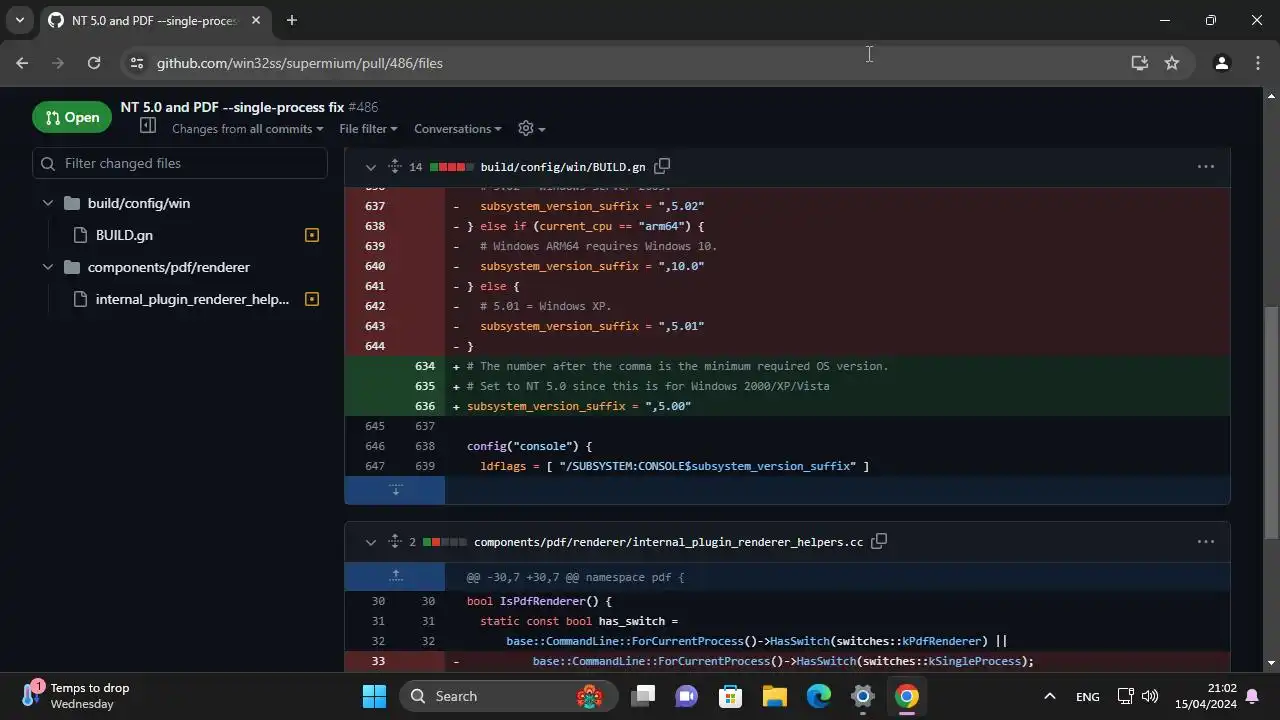The height and width of the screenshot is (720, 1280).
Task: Open BUILD.gn diff options menu
Action: (x=1206, y=167)
